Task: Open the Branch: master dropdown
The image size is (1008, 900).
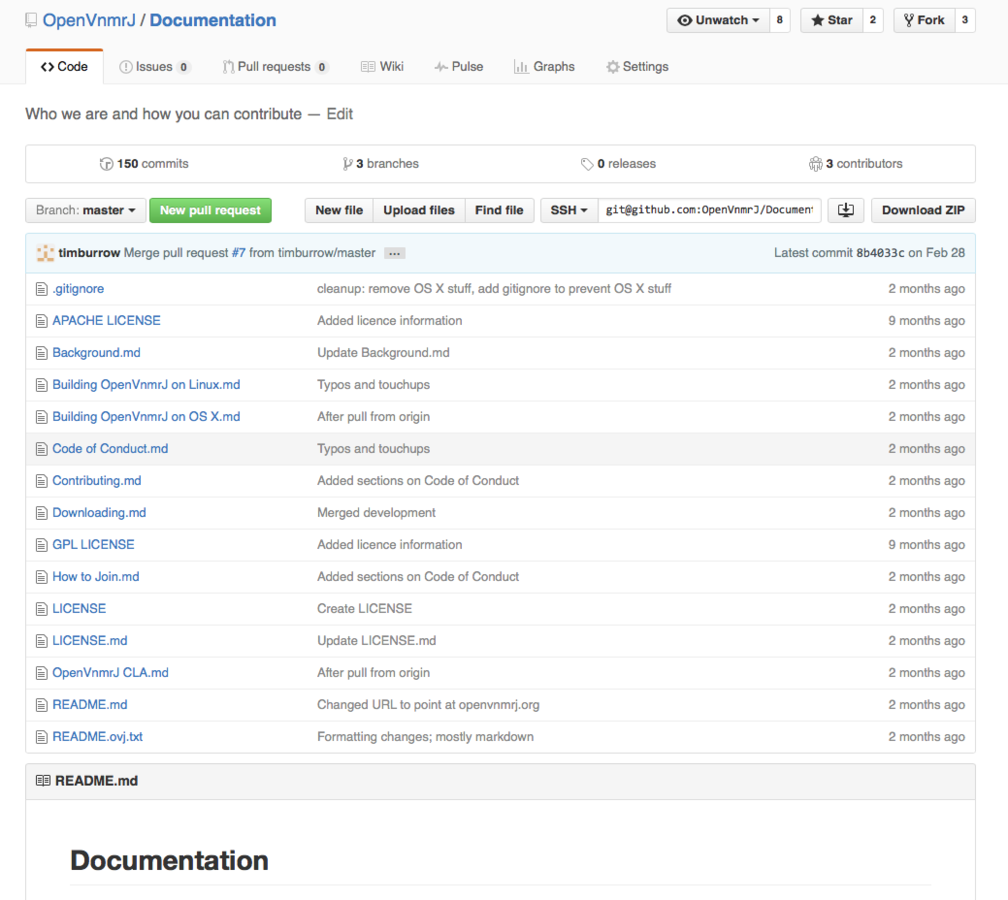Action: click(86, 210)
